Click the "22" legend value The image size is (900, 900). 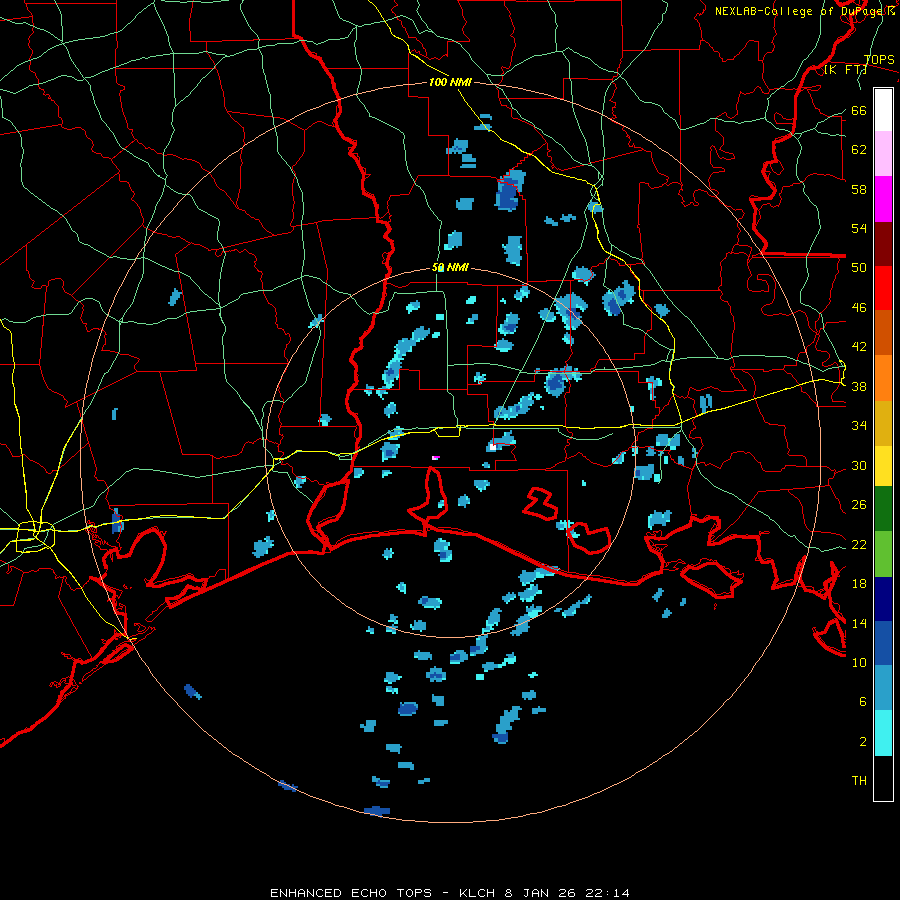(859, 544)
